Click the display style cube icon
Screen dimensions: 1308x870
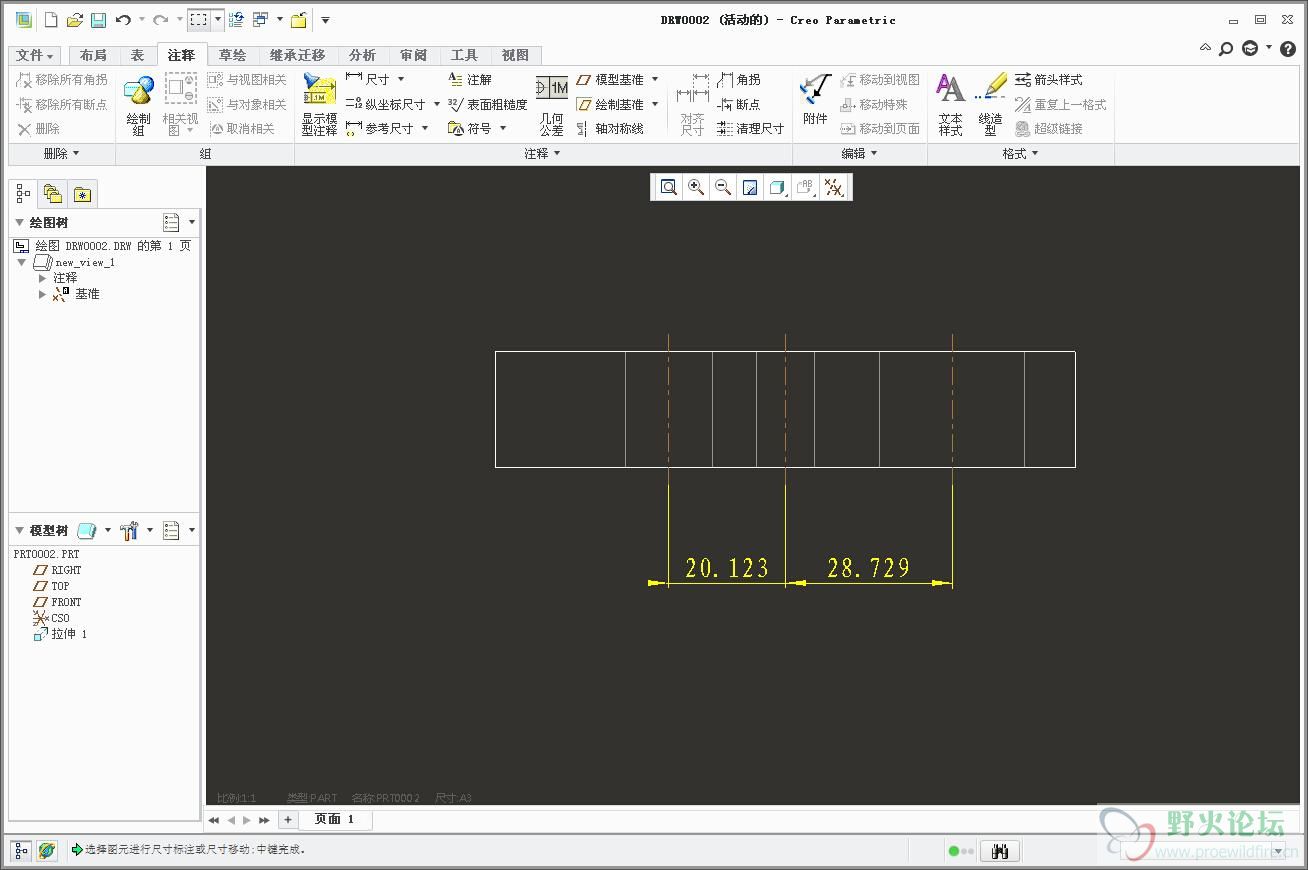click(x=777, y=187)
